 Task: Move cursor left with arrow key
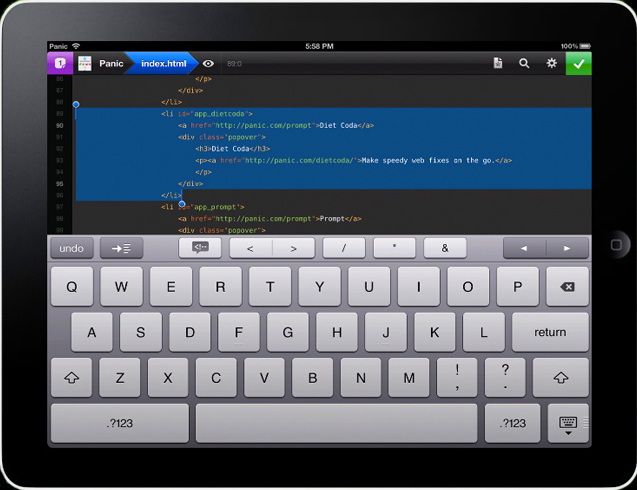click(x=524, y=248)
